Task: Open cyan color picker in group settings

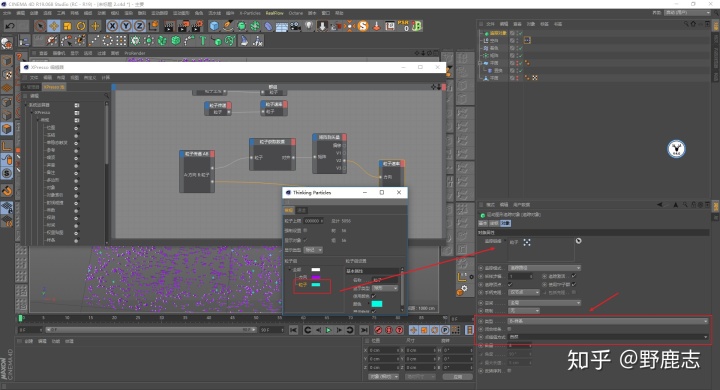Action: (x=377, y=304)
